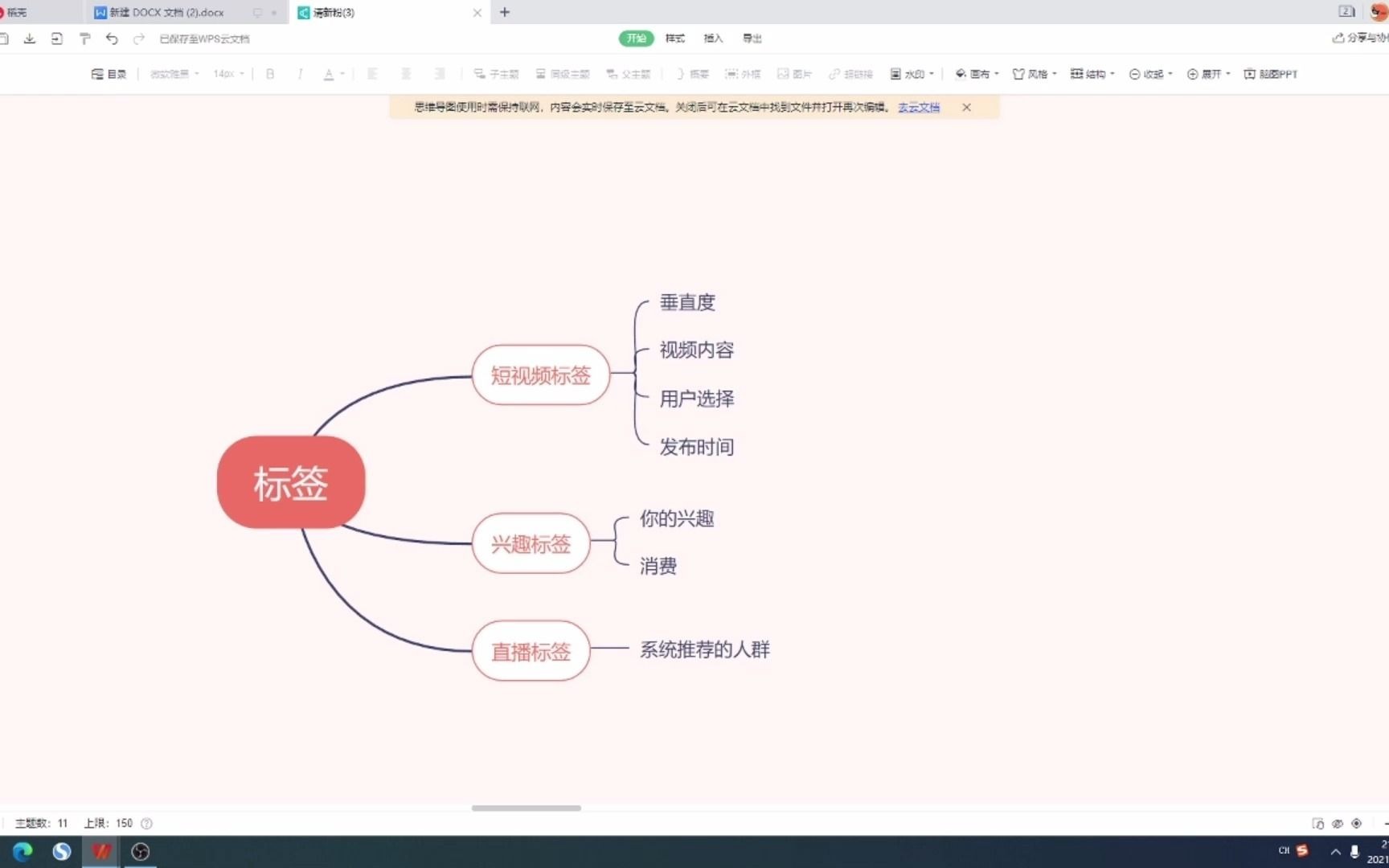Screen dimensions: 1389x868
Task: Select the 垂直度 subtopic
Action: tap(687, 302)
